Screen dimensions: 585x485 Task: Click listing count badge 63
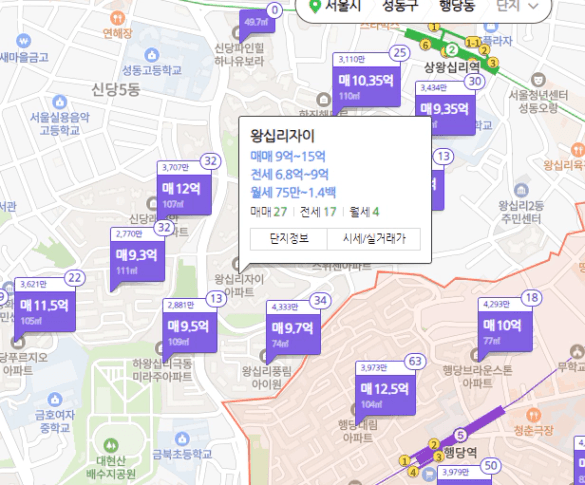(415, 362)
